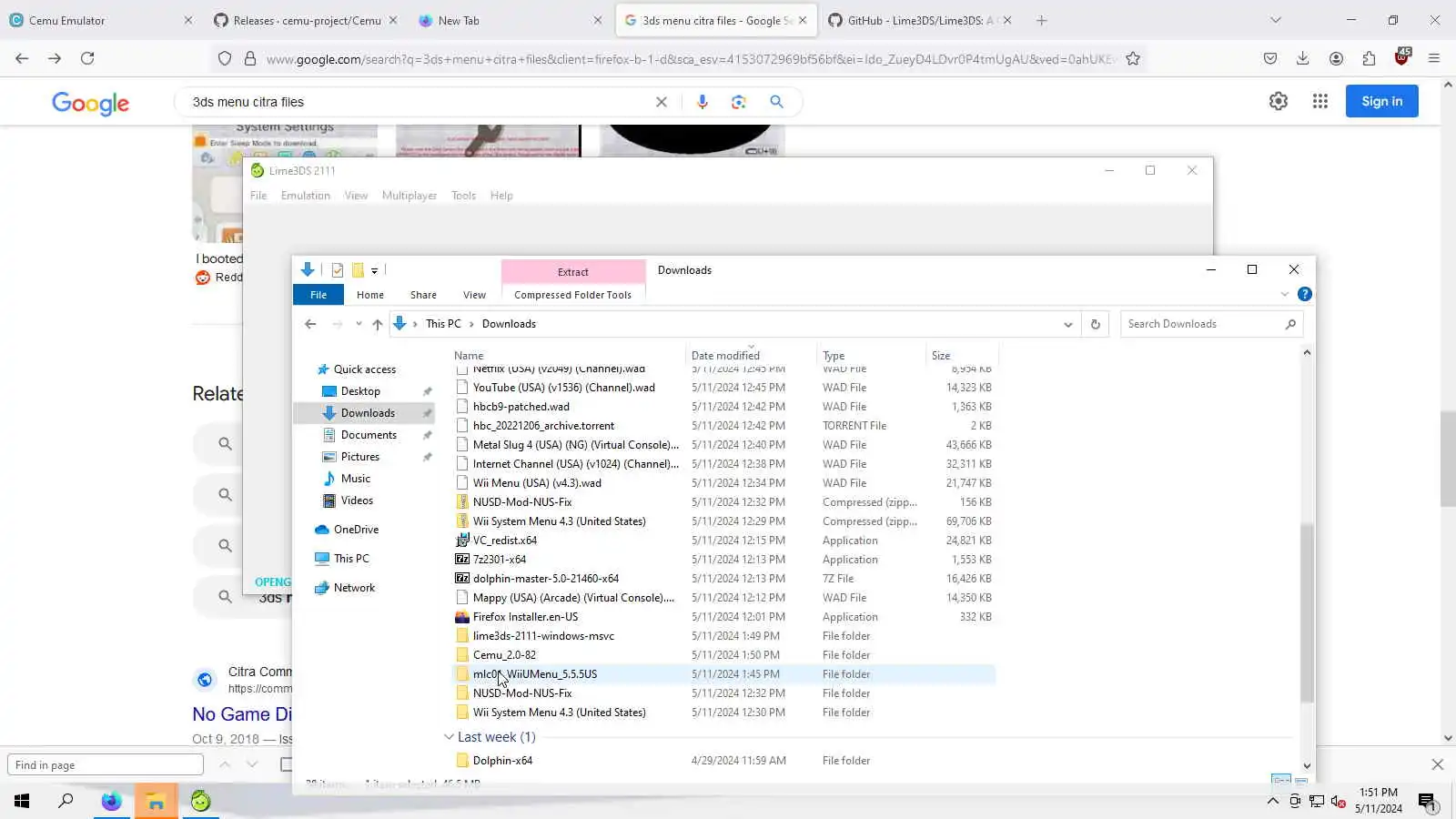The width and height of the screenshot is (1456, 819).
Task: Open the Home ribbon tab
Action: point(370,295)
